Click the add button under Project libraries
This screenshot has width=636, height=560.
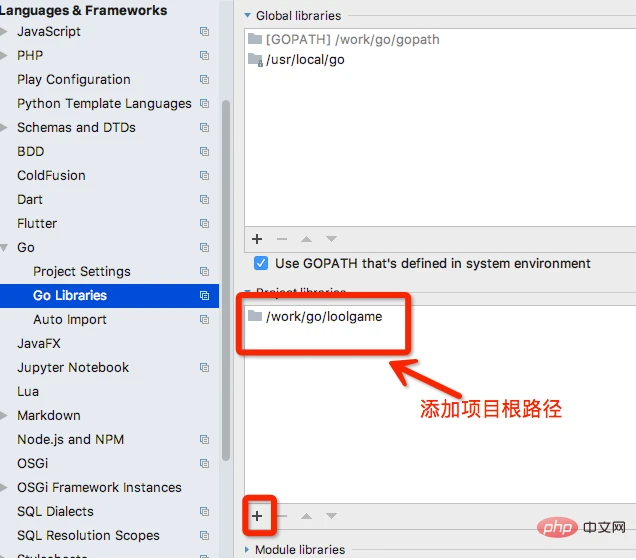[x=257, y=516]
